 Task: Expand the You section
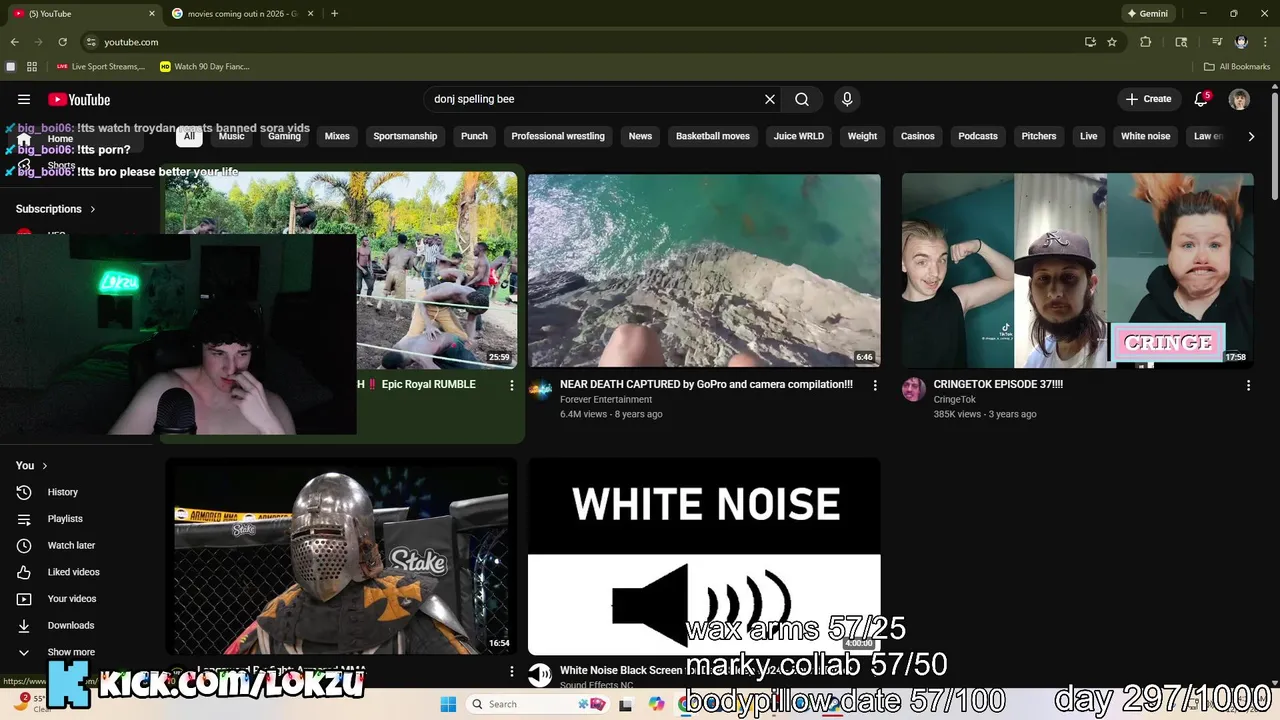point(32,466)
